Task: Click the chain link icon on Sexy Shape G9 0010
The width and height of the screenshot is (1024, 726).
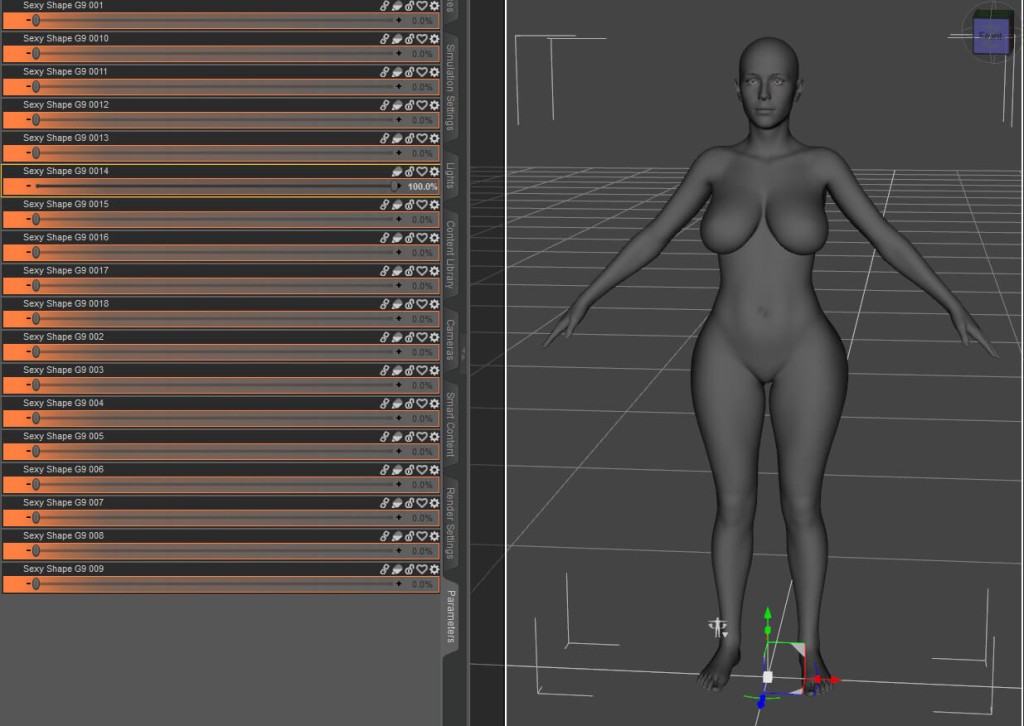Action: coord(385,39)
